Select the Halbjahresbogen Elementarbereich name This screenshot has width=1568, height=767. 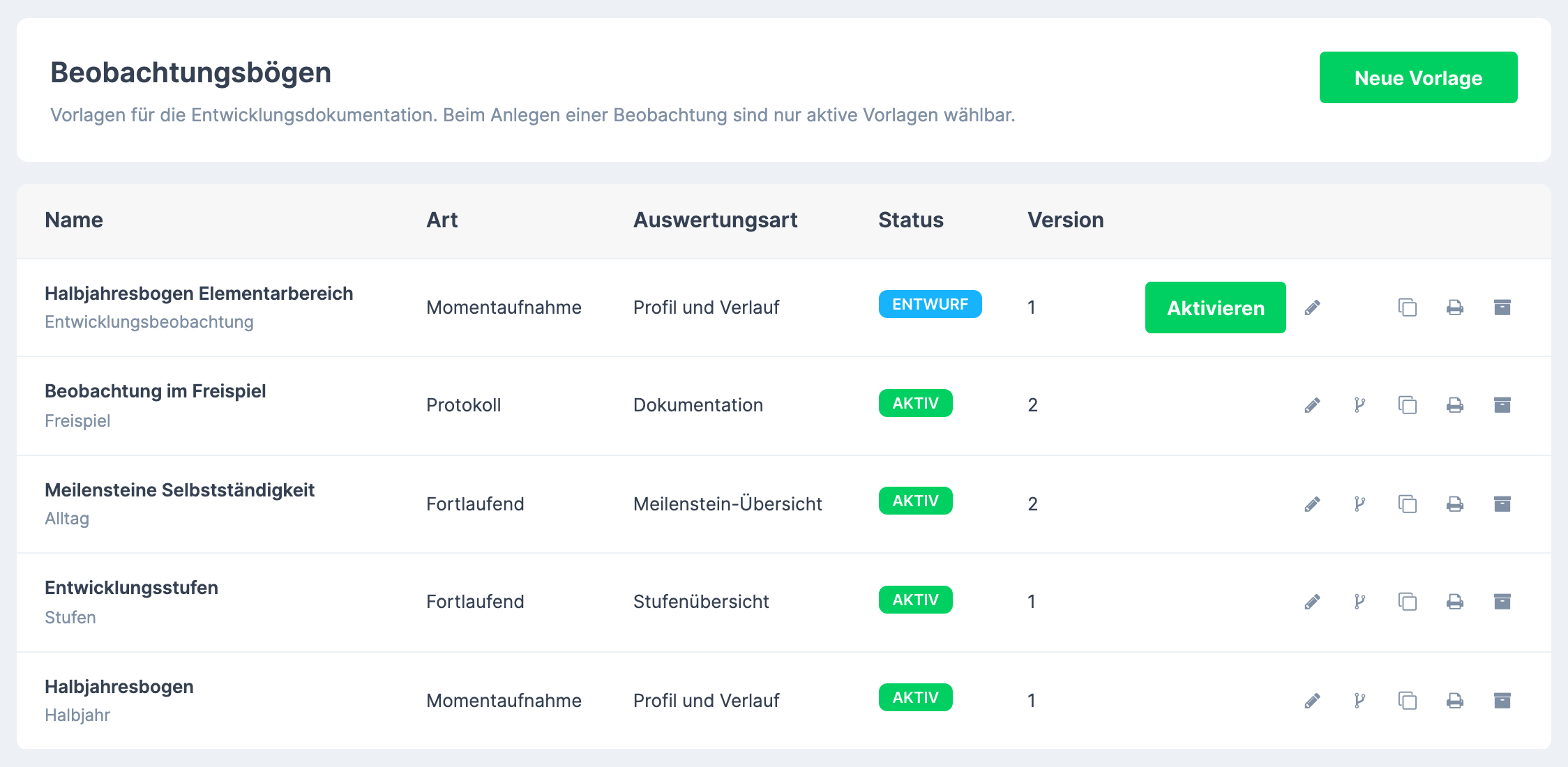click(x=199, y=294)
